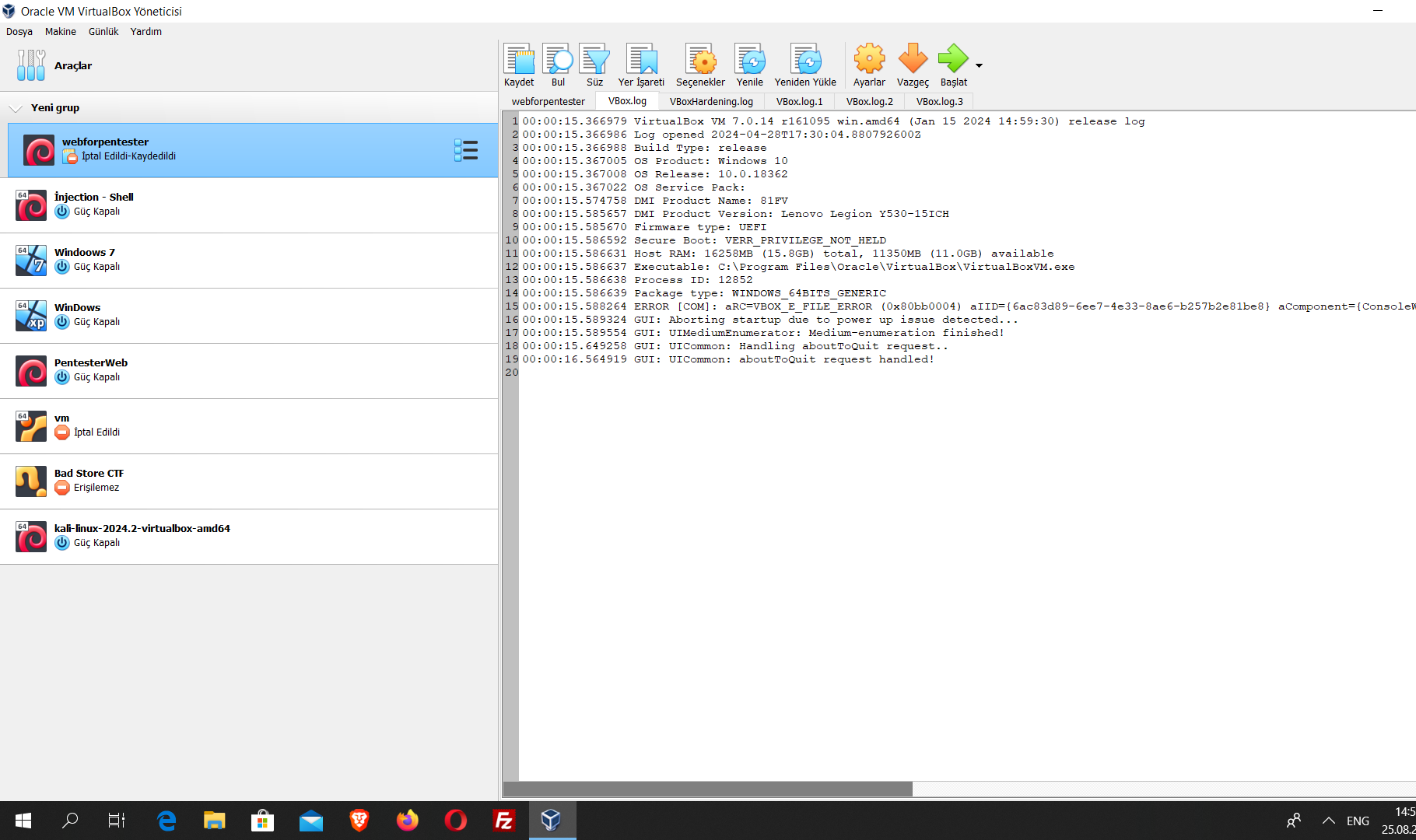Open the Yardım menu
Image resolution: width=1416 pixels, height=840 pixels.
coord(146,32)
